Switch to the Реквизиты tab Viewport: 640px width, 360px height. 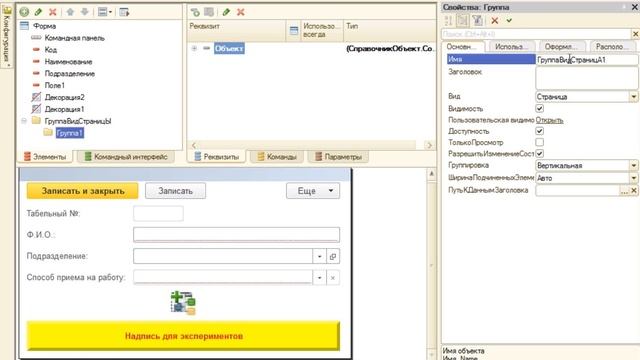pyautogui.click(x=216, y=157)
